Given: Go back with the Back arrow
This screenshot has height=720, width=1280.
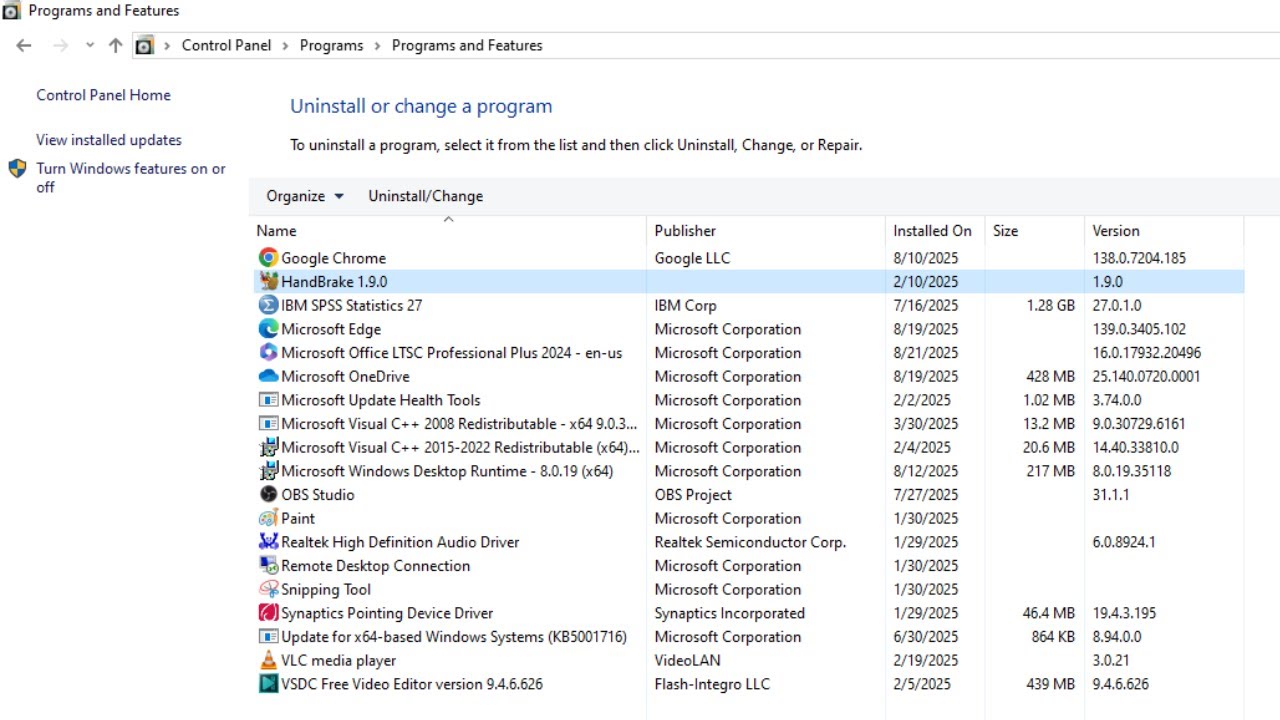Looking at the screenshot, I should 24,45.
